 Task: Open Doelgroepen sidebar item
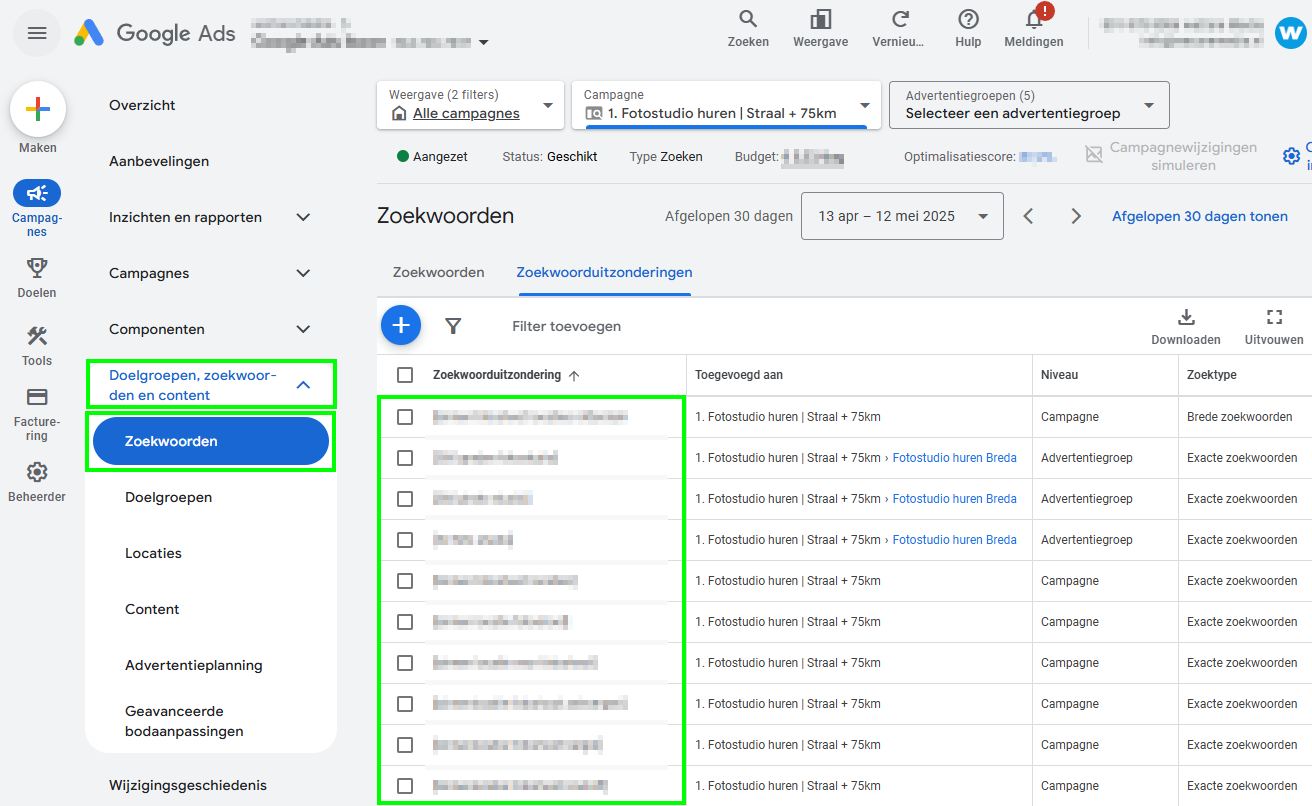click(168, 497)
